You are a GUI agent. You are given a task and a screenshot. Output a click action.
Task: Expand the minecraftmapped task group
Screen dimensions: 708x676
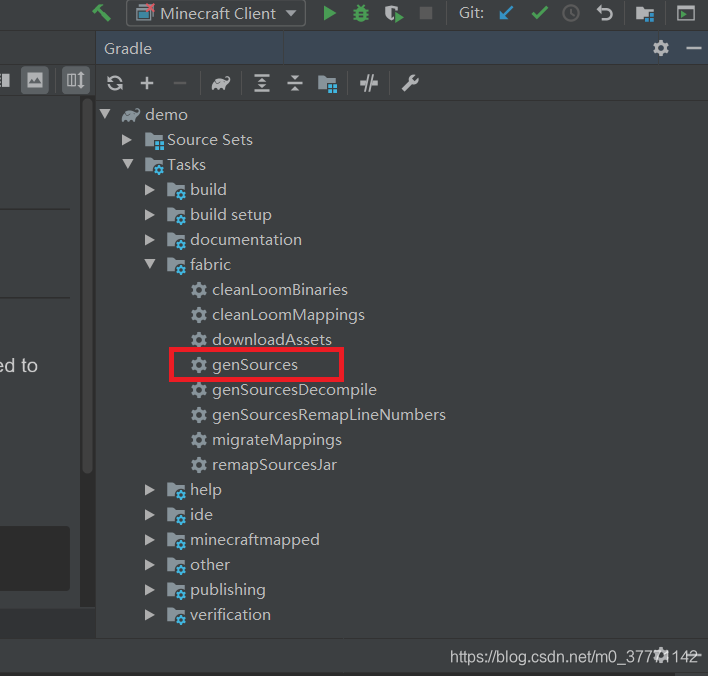pos(149,540)
